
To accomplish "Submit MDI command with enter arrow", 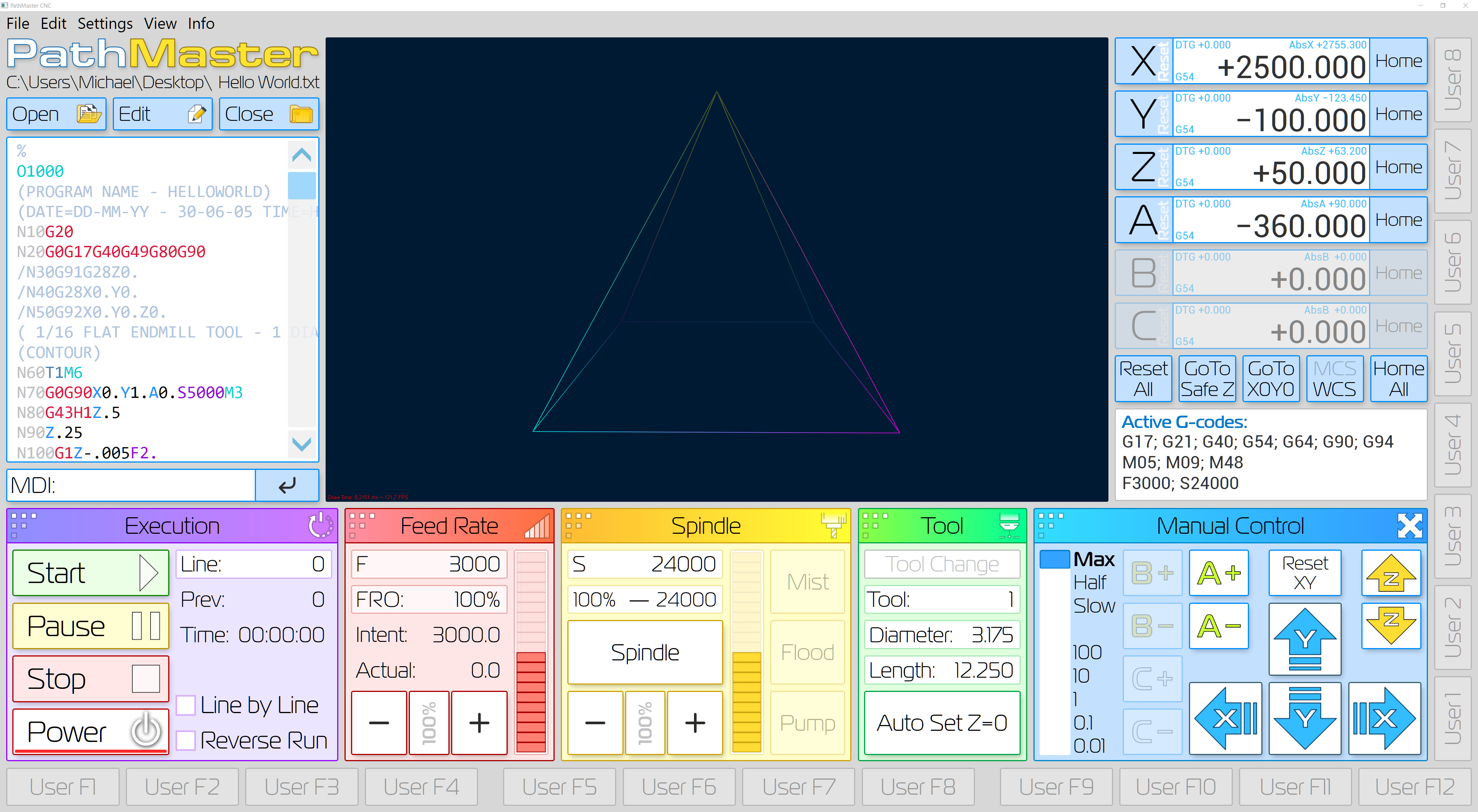I will (287, 486).
